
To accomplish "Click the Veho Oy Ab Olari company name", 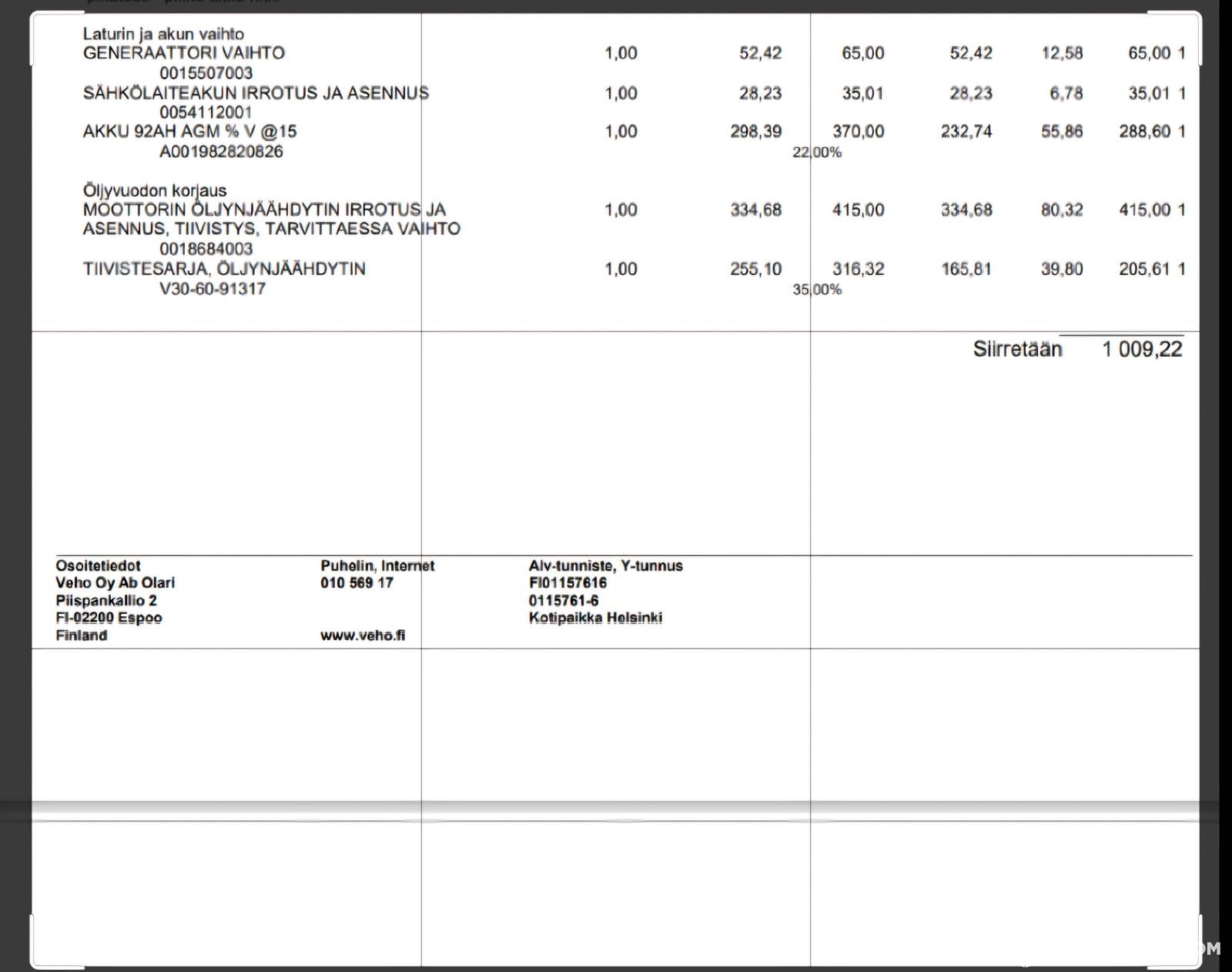I will click(x=115, y=583).
